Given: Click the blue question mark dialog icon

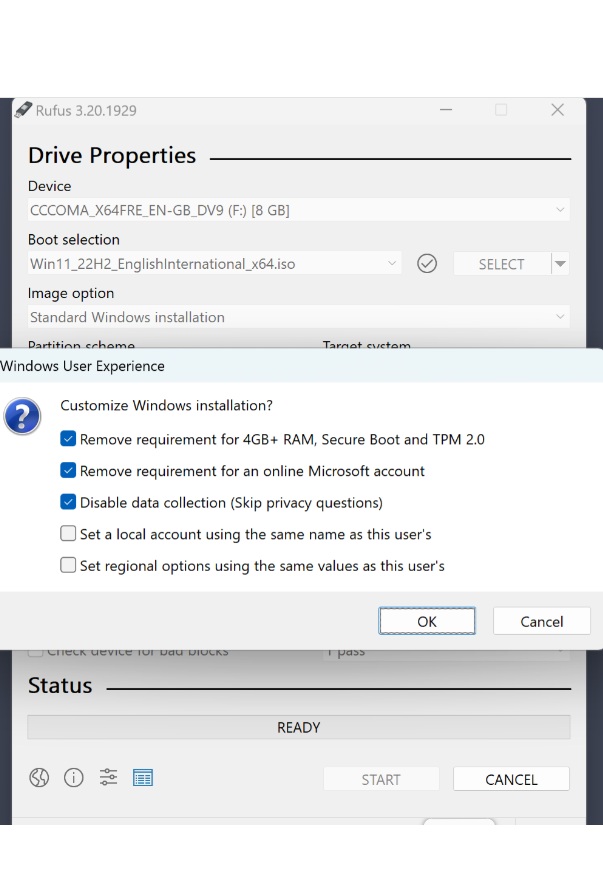Looking at the screenshot, I should (22, 416).
